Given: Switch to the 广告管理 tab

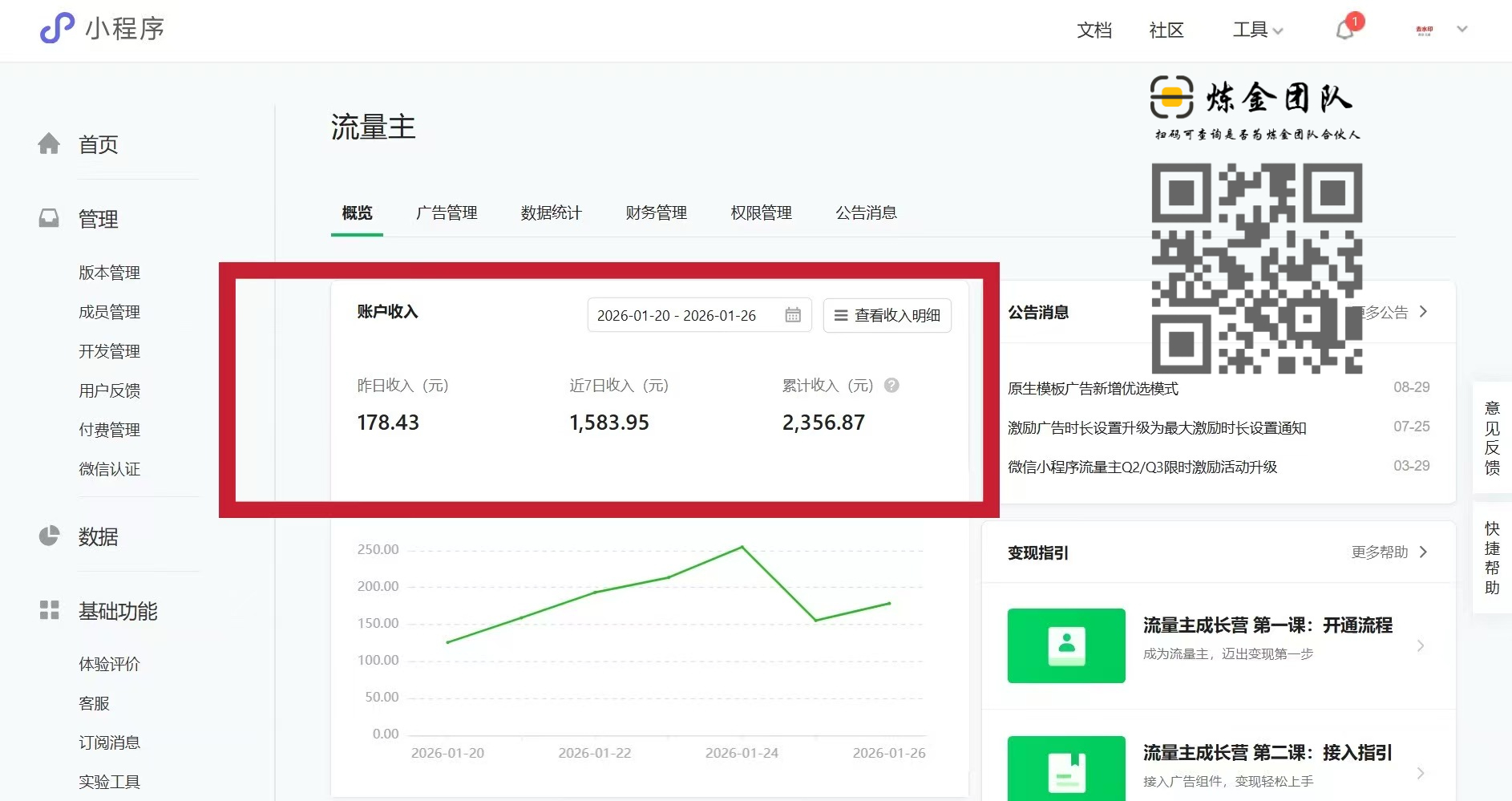Looking at the screenshot, I should [x=447, y=212].
